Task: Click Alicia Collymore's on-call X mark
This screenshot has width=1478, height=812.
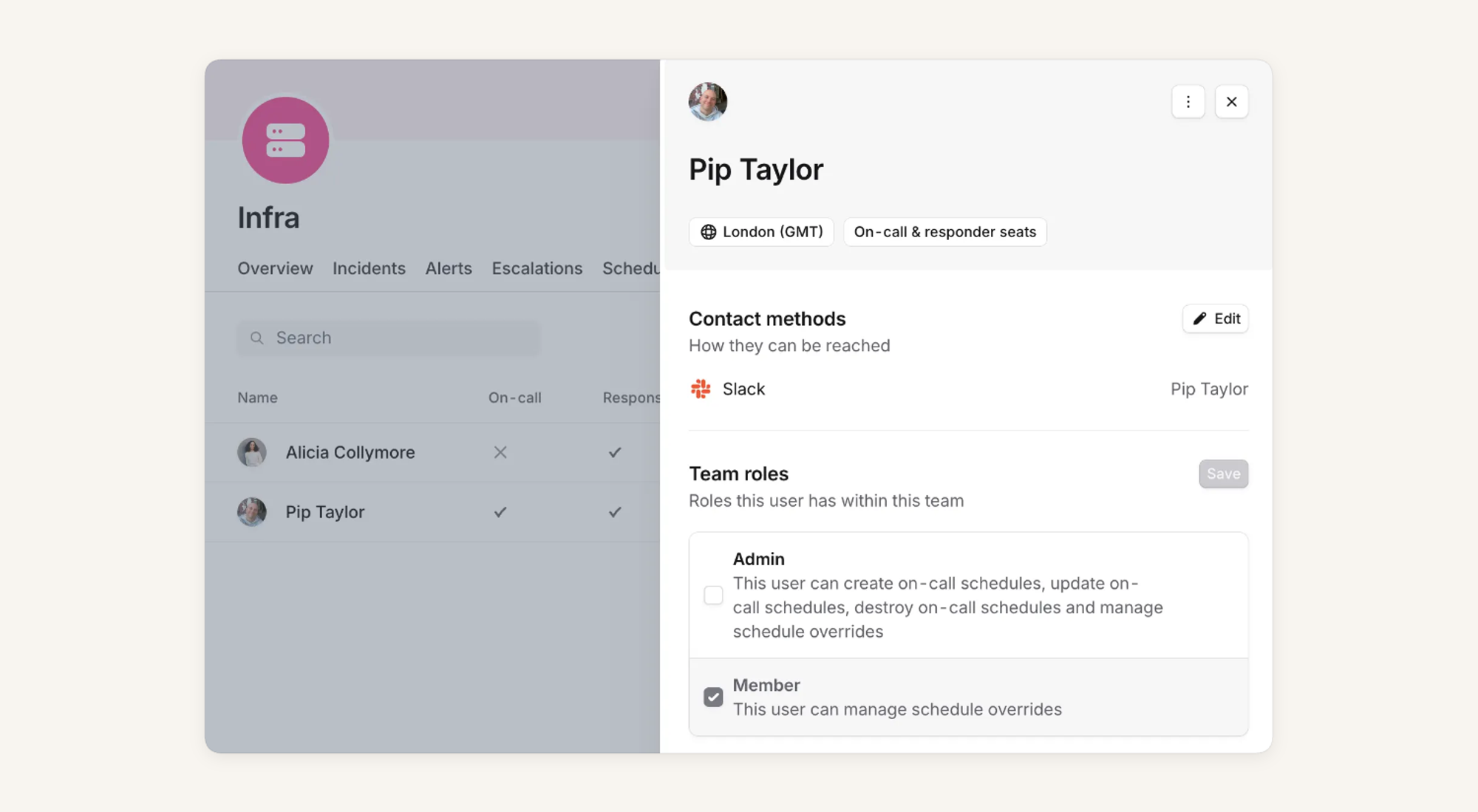Action: [x=500, y=452]
